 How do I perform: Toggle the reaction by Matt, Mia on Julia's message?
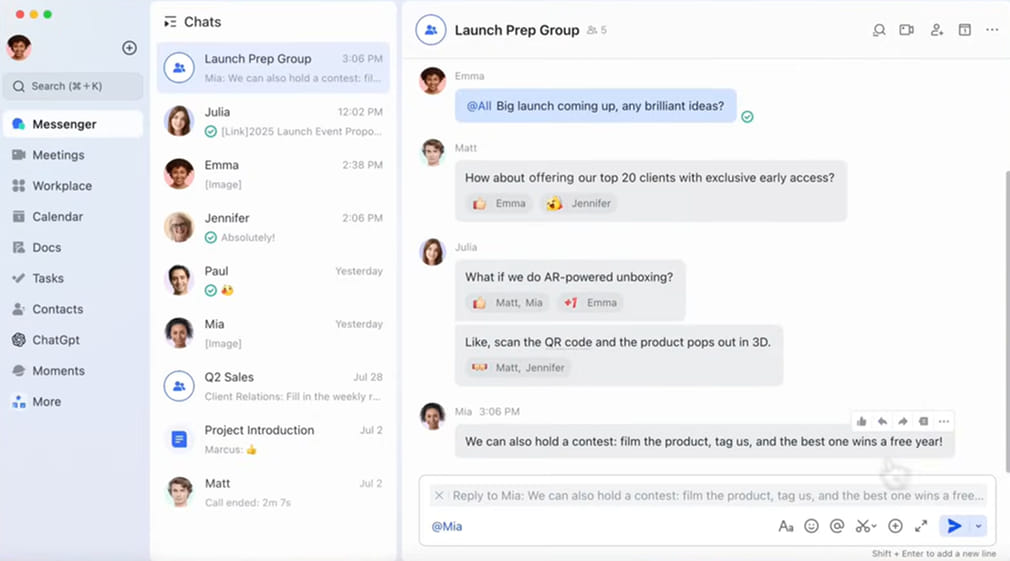508,302
